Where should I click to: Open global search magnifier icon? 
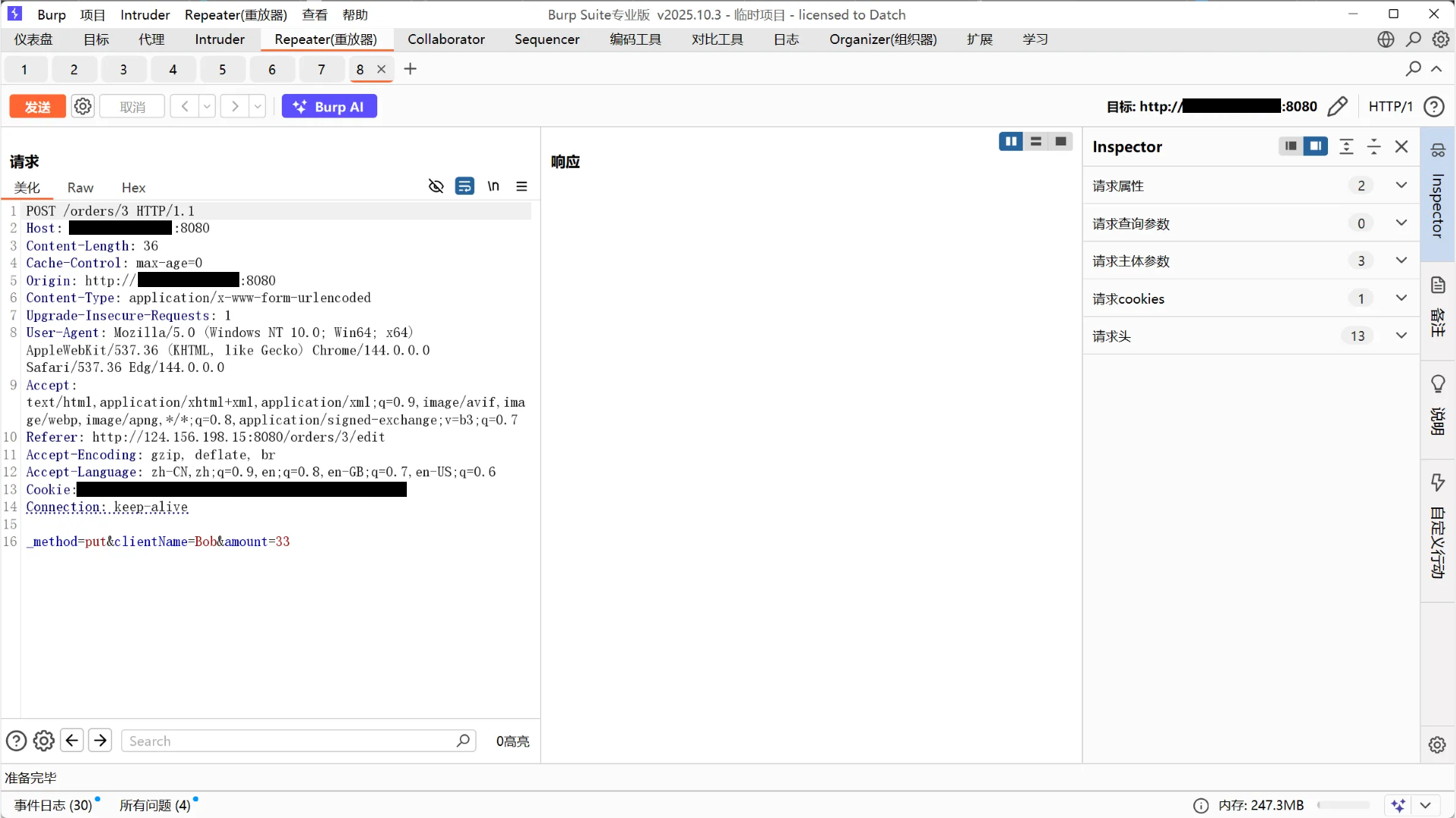tap(1414, 39)
